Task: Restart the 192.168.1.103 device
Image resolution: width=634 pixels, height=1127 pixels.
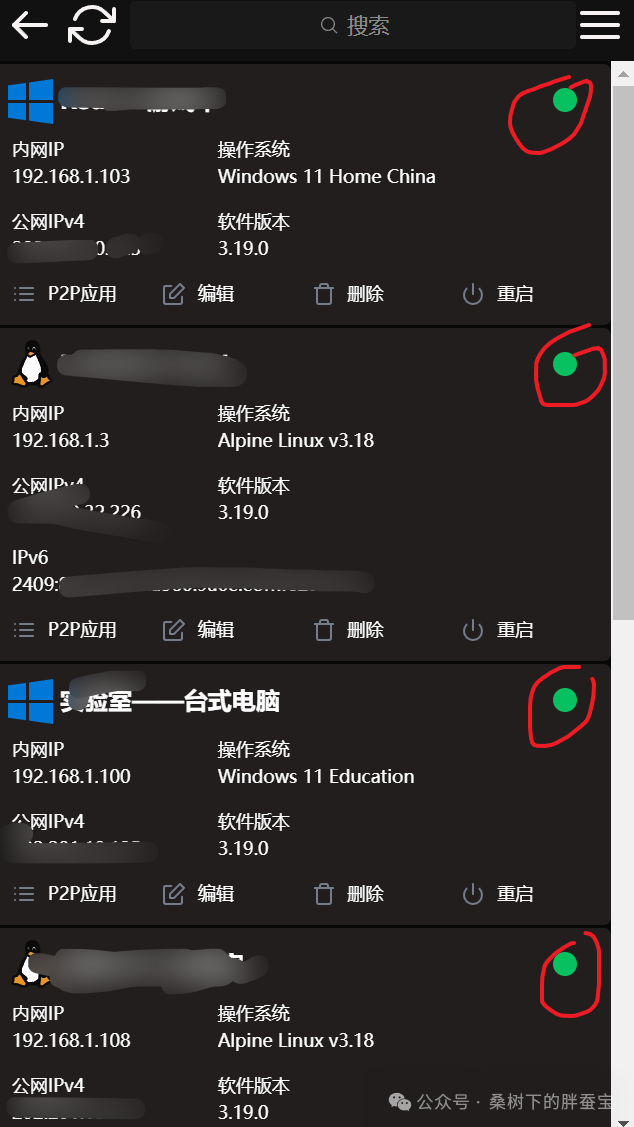Action: pos(497,294)
